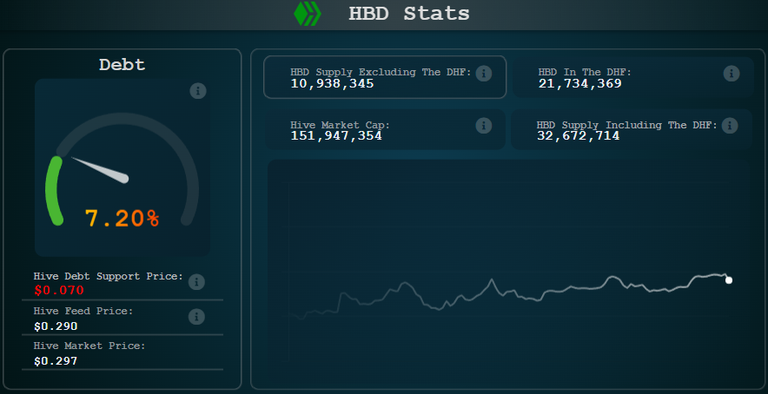The image size is (768, 394).
Task: Click the Hive Feed Price label
Action: click(83, 311)
